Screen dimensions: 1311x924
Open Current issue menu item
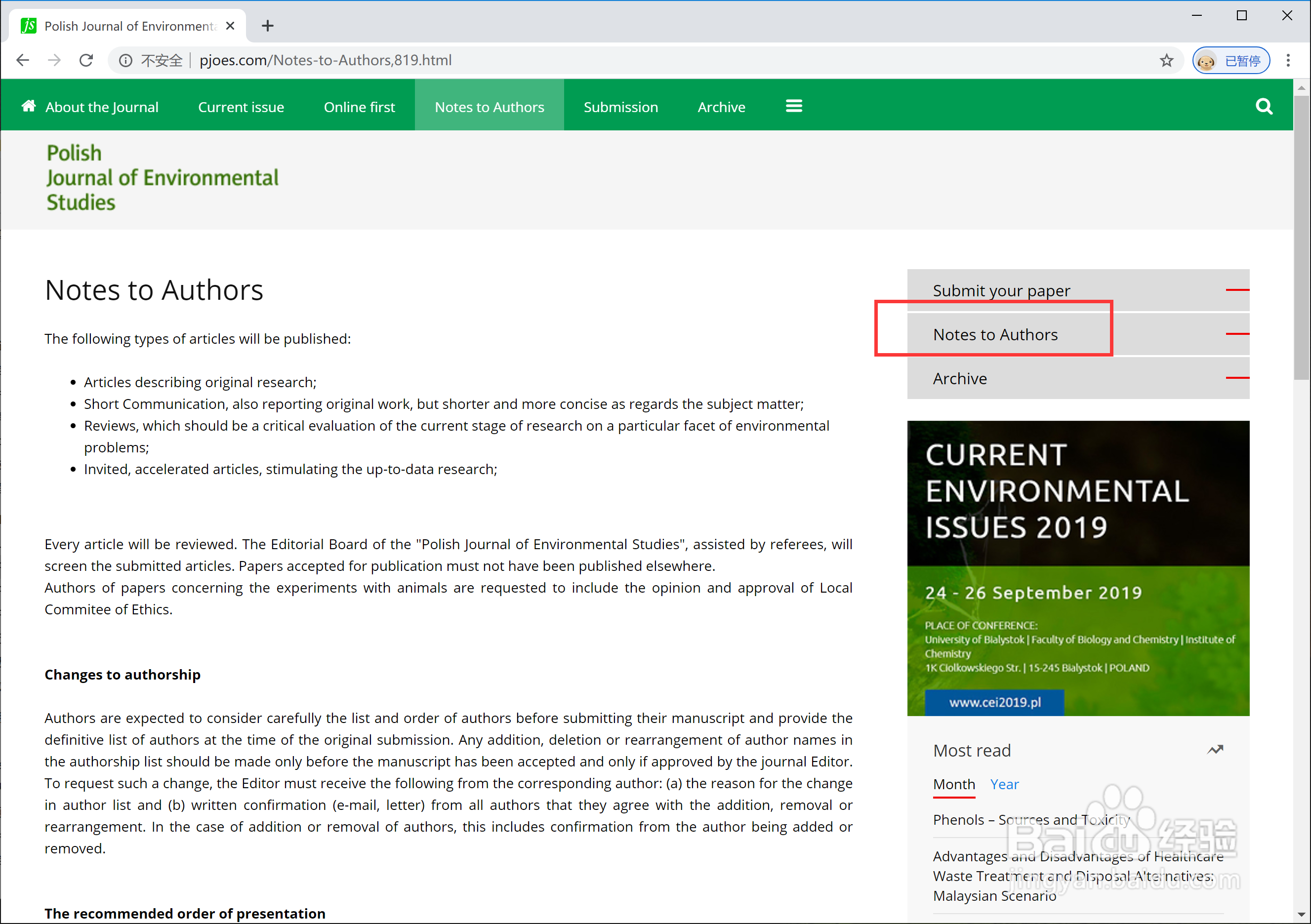point(241,107)
